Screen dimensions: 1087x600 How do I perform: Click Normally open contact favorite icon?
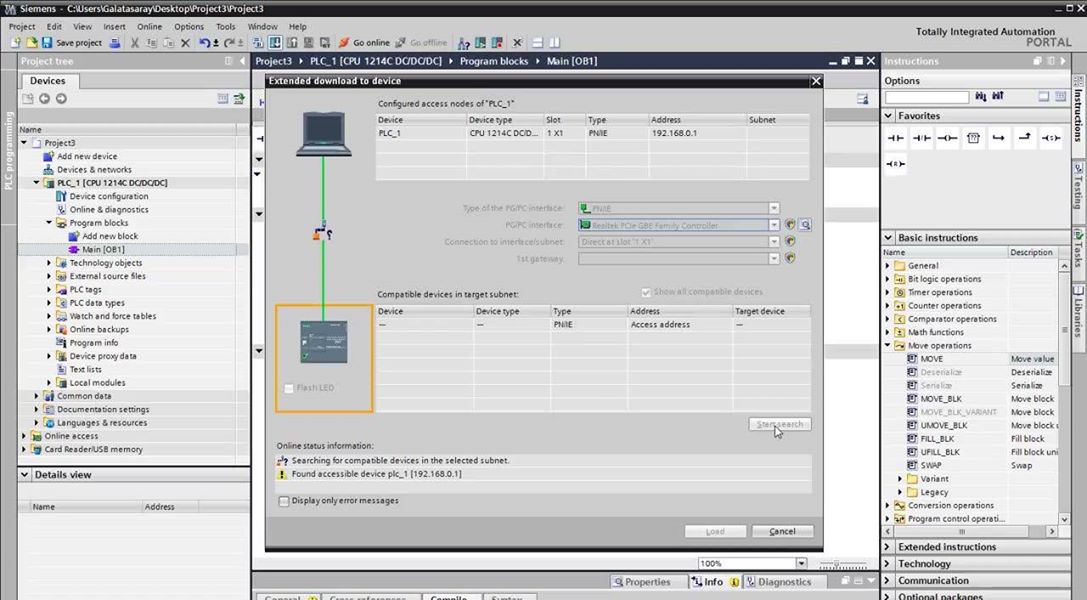(x=896, y=139)
